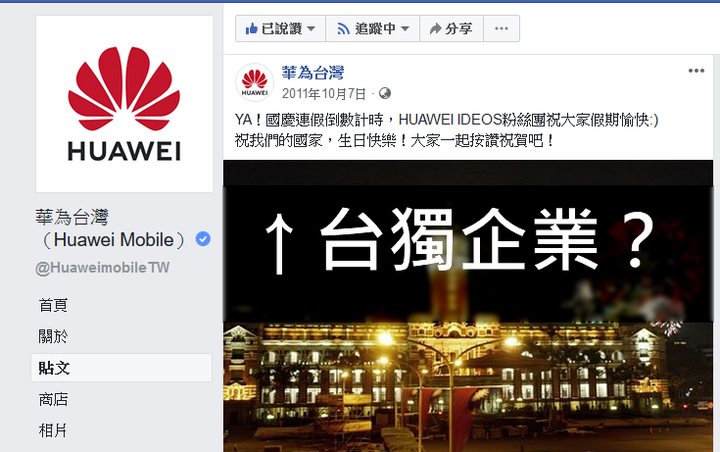Open the 相片 sidebar item
Screen dimensions: 720x452
pos(53,430)
